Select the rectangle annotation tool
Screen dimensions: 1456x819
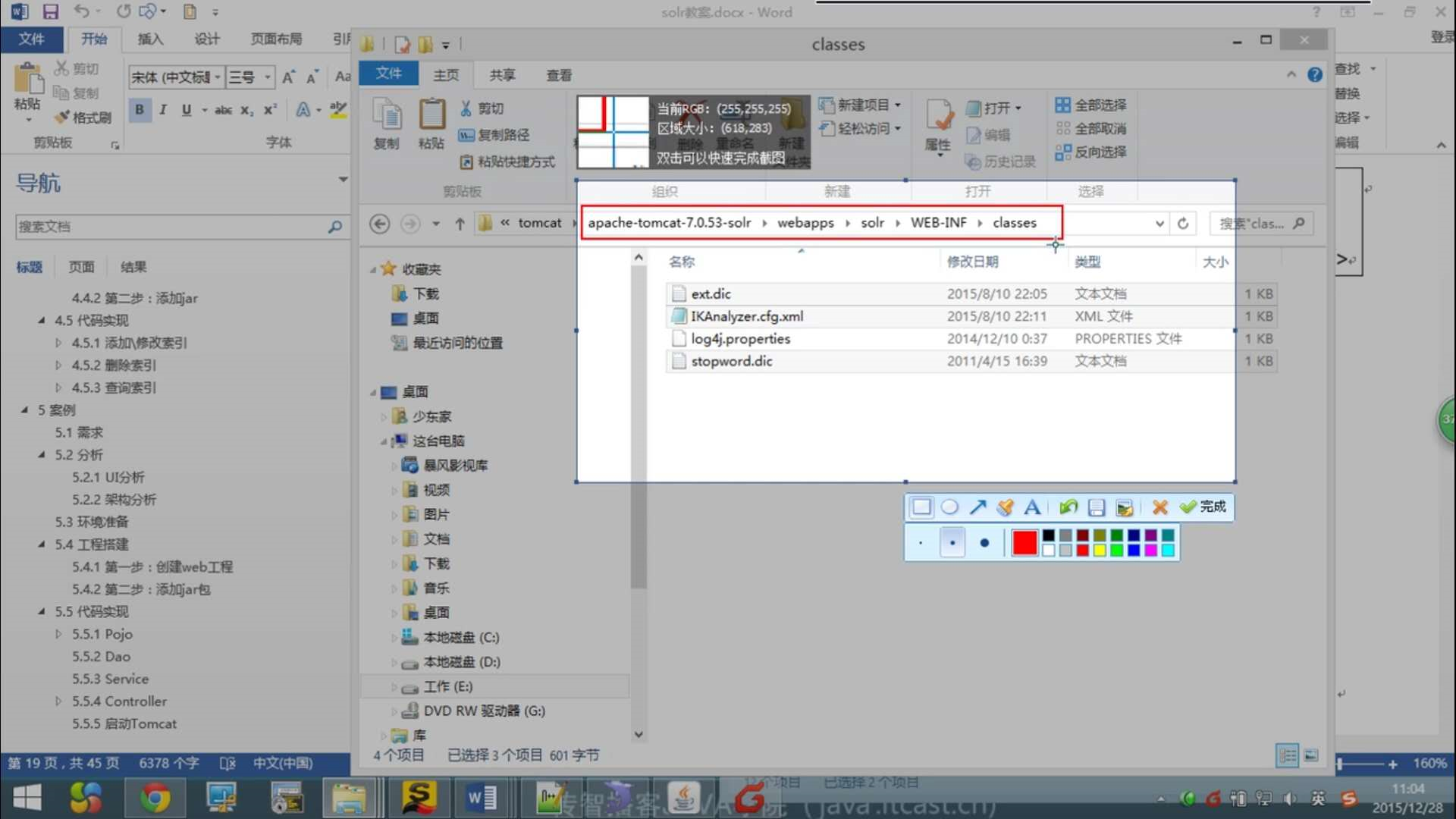pyautogui.click(x=921, y=507)
